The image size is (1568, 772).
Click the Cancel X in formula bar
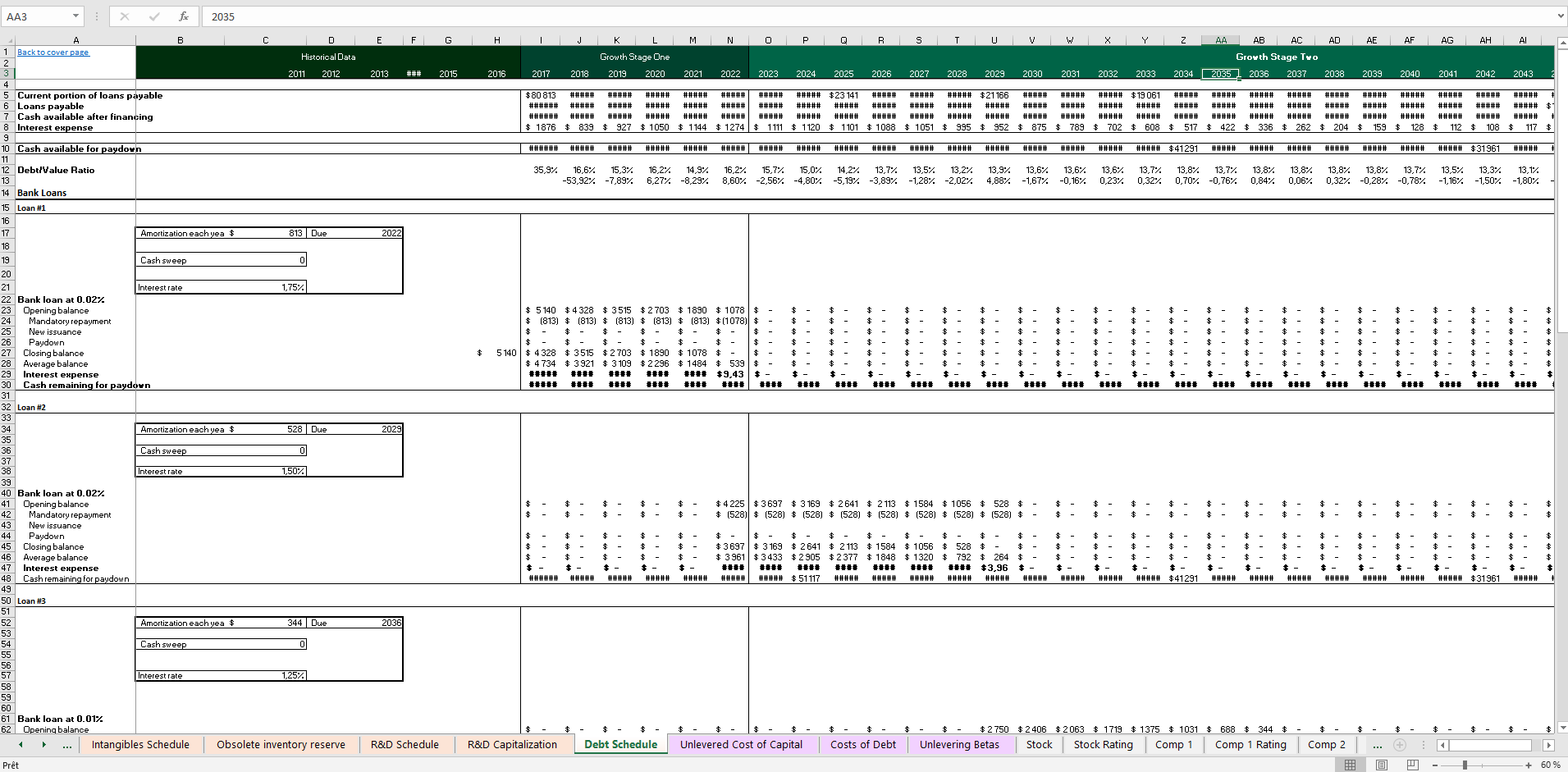tap(125, 16)
